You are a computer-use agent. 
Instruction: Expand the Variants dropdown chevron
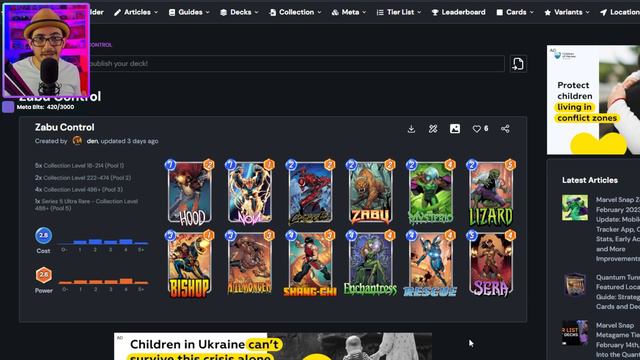(x=588, y=13)
